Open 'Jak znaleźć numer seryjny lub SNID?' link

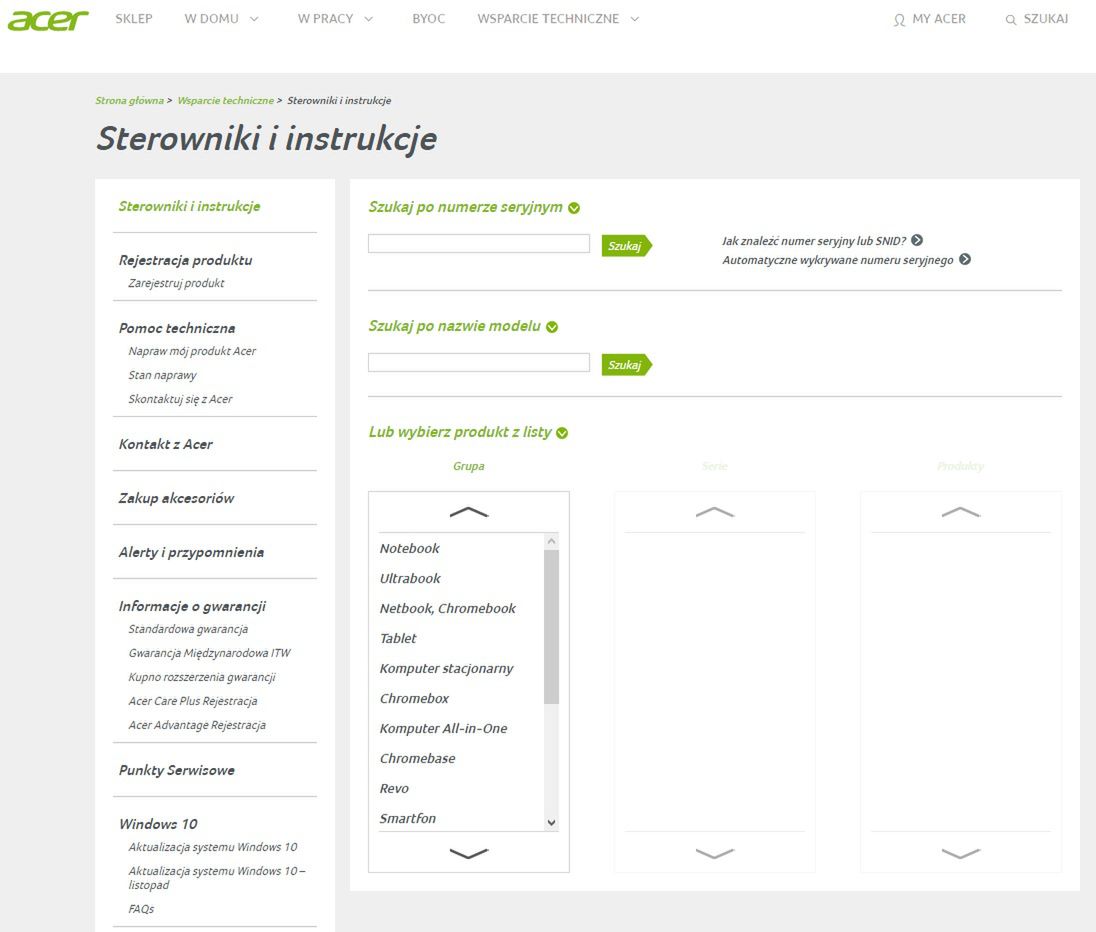pos(814,241)
